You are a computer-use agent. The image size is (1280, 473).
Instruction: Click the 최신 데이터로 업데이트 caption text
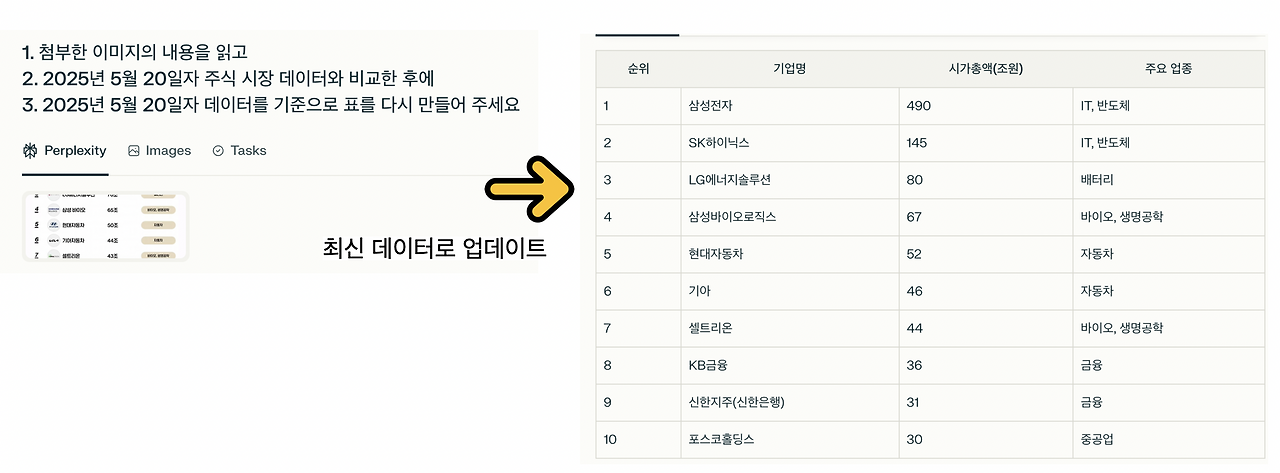tap(435, 248)
